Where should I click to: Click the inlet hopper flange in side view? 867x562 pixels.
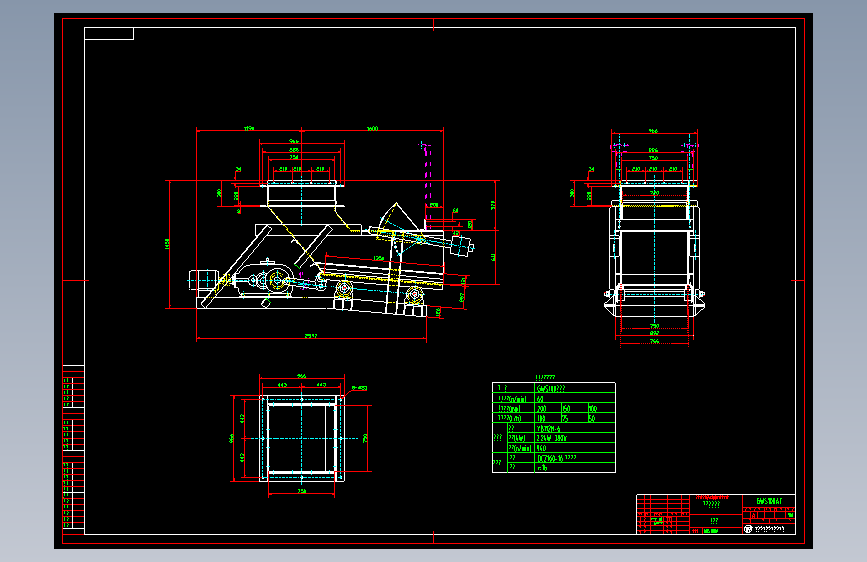[301, 184]
